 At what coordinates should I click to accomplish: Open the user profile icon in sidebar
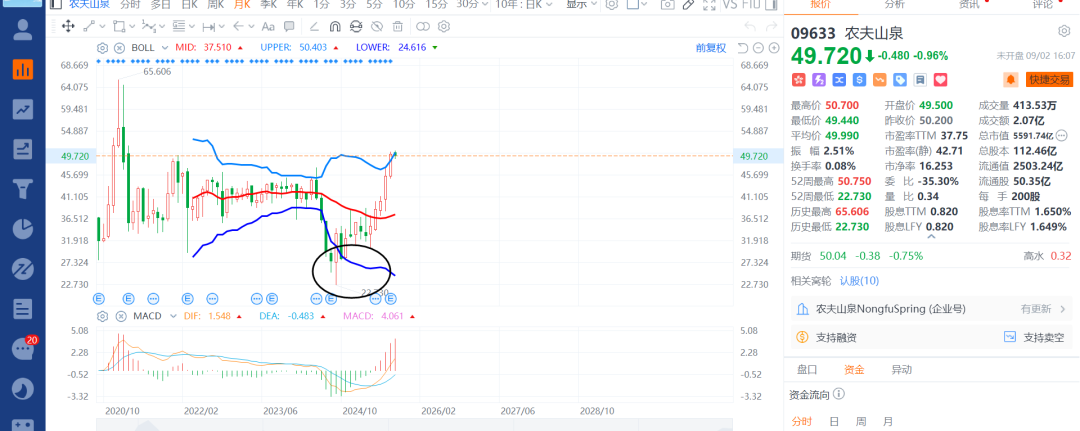pos(23,29)
